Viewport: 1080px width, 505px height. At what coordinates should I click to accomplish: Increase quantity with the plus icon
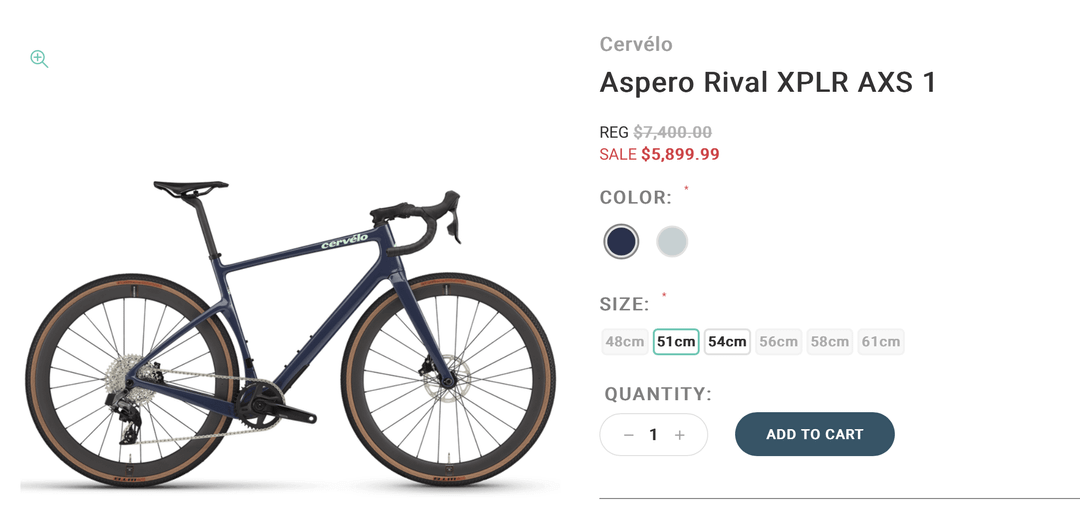680,435
